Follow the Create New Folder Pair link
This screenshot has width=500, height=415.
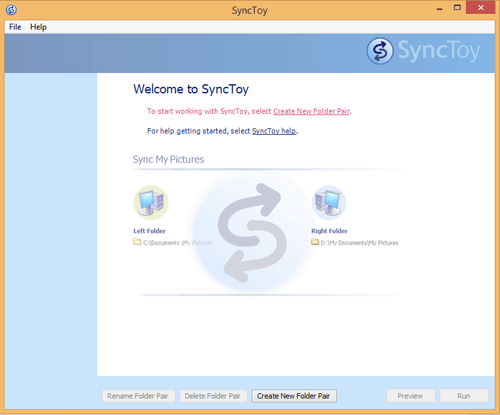click(x=311, y=111)
